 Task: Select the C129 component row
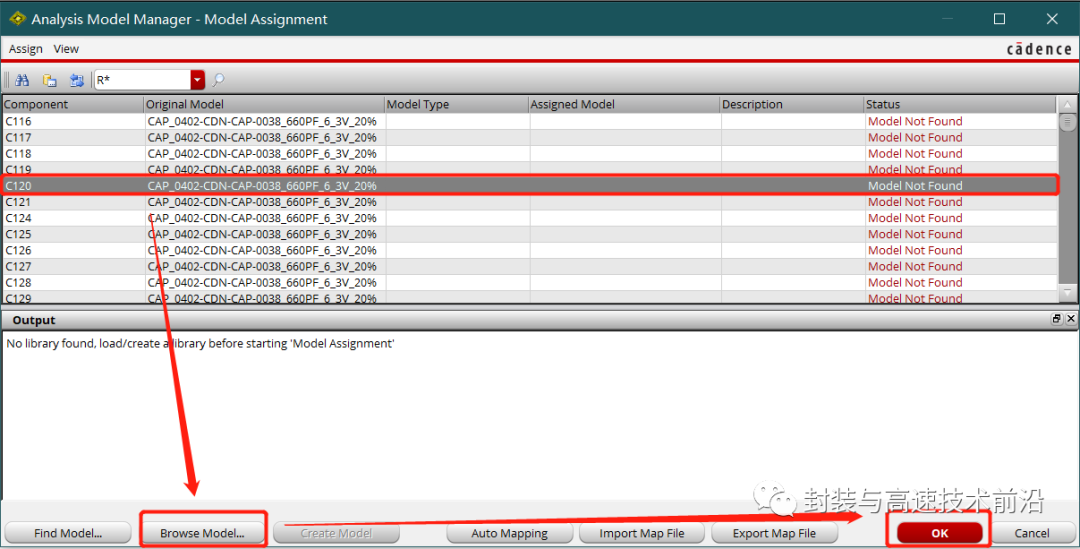tap(529, 298)
